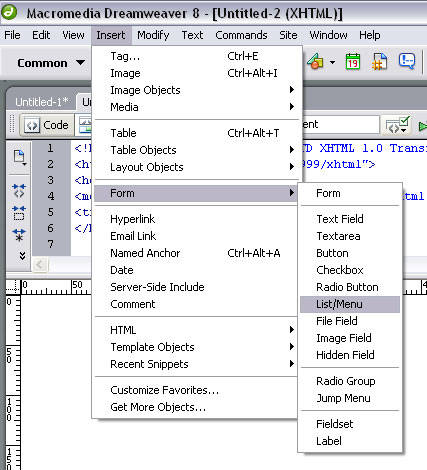This screenshot has width=427, height=470.
Task: Switch to the Untitled-1* document tab
Action: (x=42, y=102)
